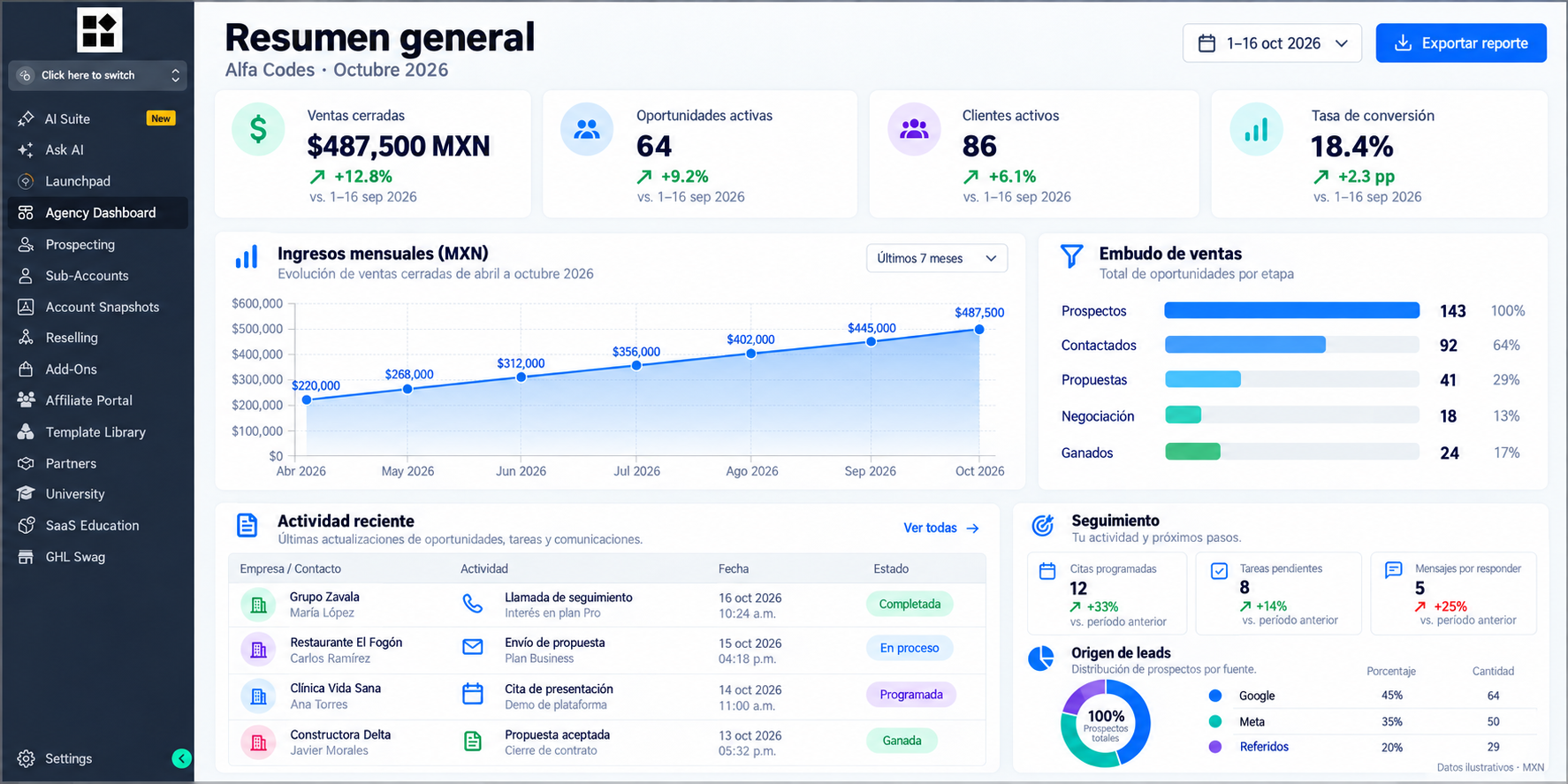Click the Settings gear icon
The height and width of the screenshot is (784, 1568).
point(26,758)
